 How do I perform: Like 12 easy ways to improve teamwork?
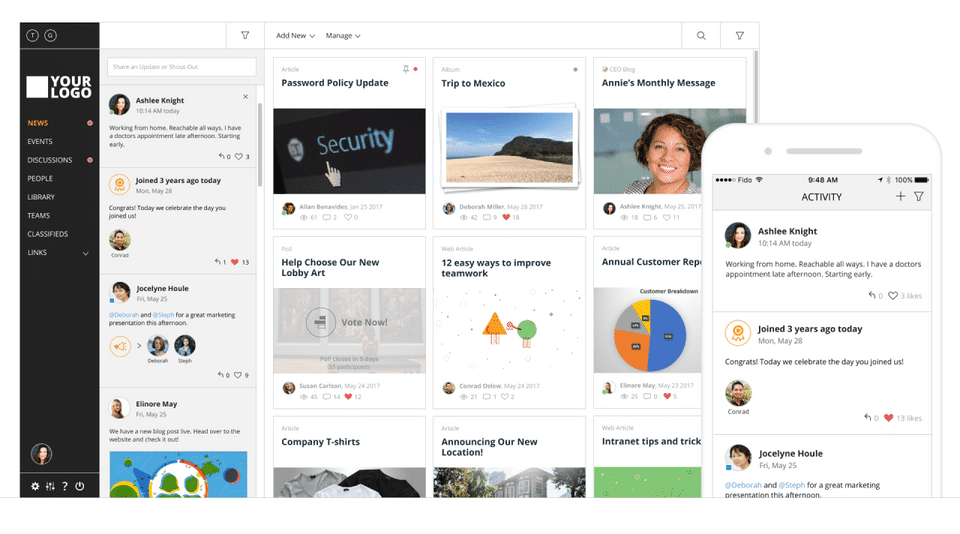(505, 397)
